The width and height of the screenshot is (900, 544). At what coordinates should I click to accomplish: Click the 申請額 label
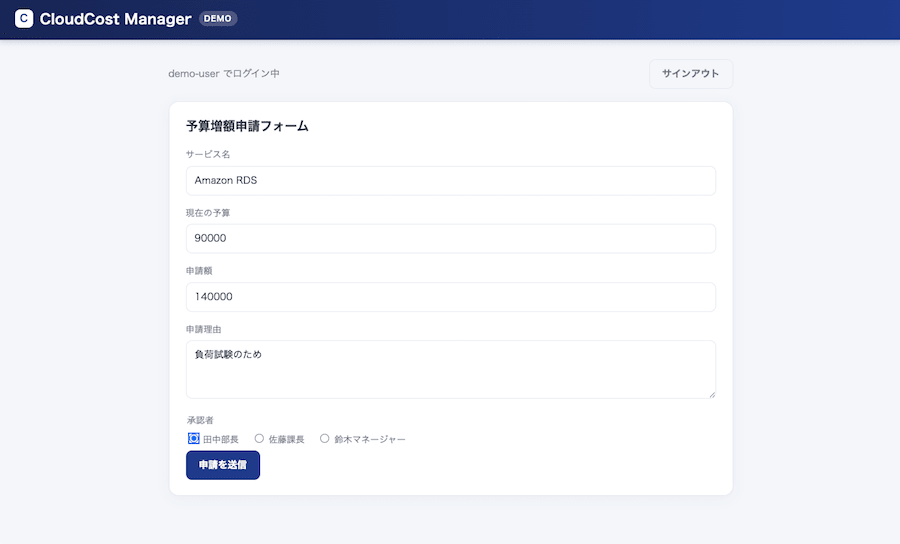[199, 271]
